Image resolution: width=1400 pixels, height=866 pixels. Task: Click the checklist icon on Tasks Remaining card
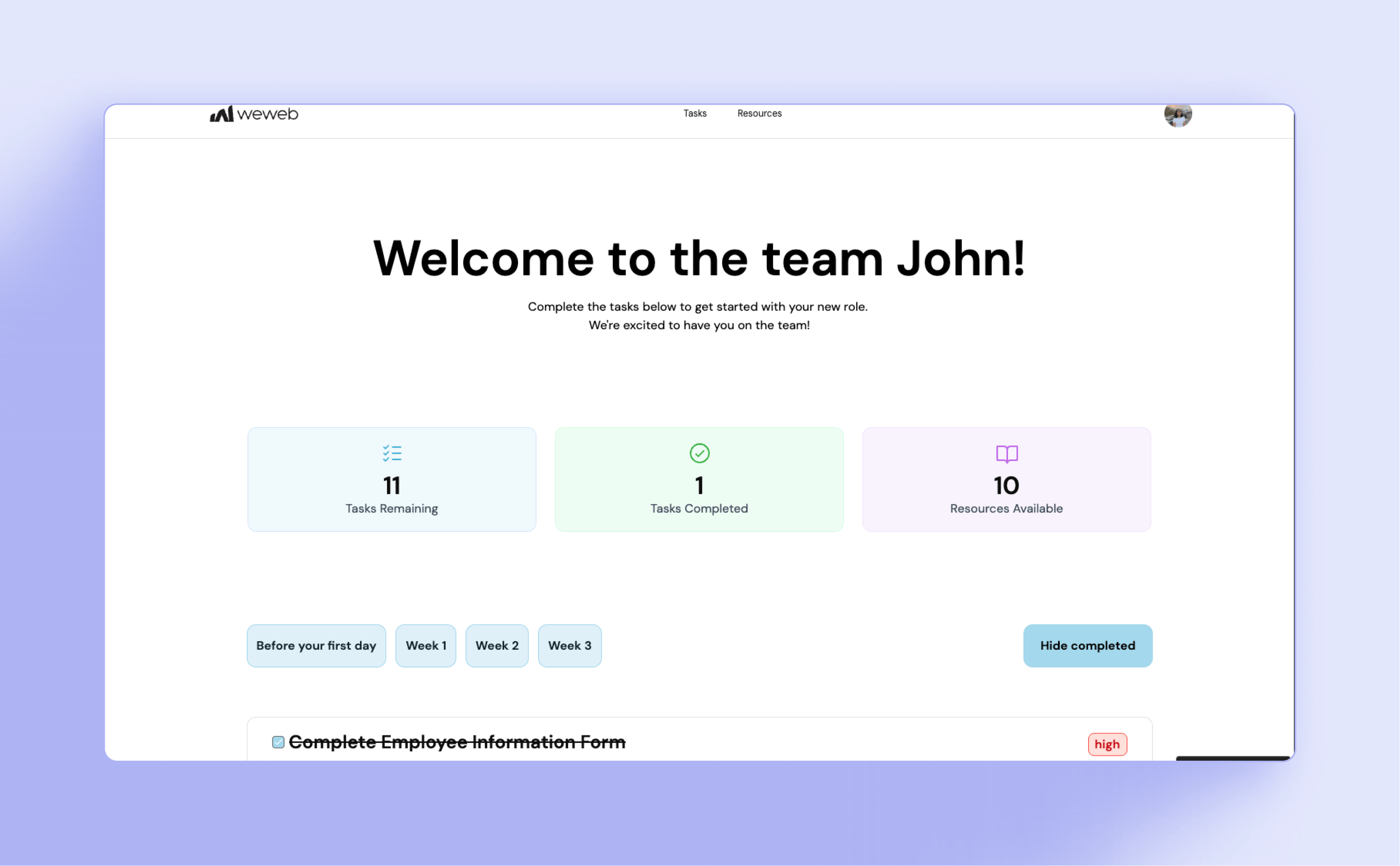pos(392,453)
